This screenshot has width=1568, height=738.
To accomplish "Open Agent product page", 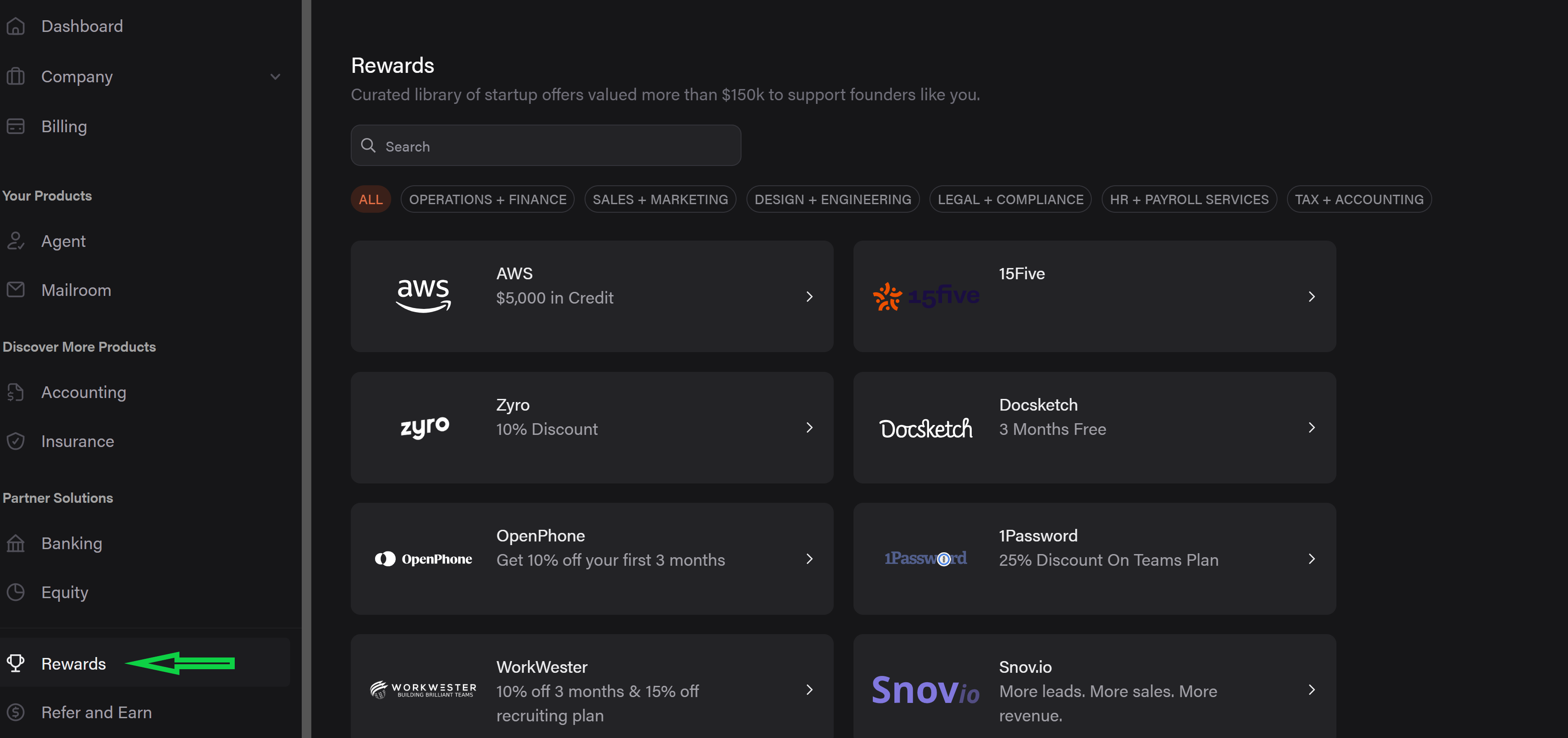I will tap(63, 241).
